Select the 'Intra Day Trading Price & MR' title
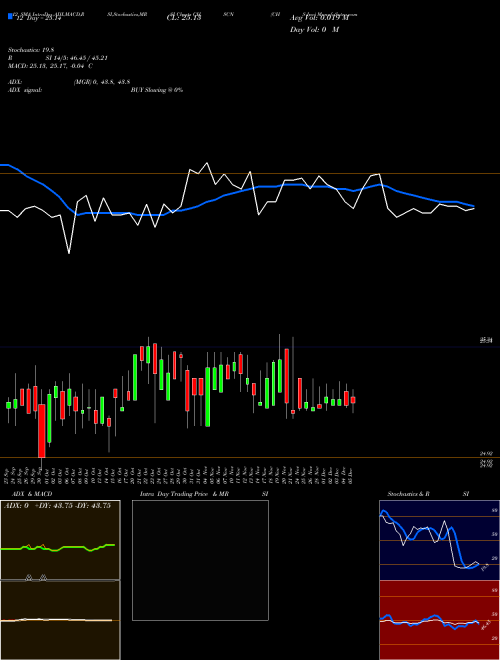500x660 pixels. pyautogui.click(x=184, y=494)
